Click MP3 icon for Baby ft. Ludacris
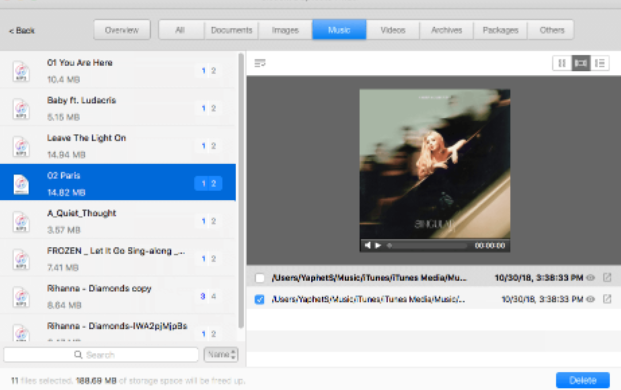 (x=21, y=108)
